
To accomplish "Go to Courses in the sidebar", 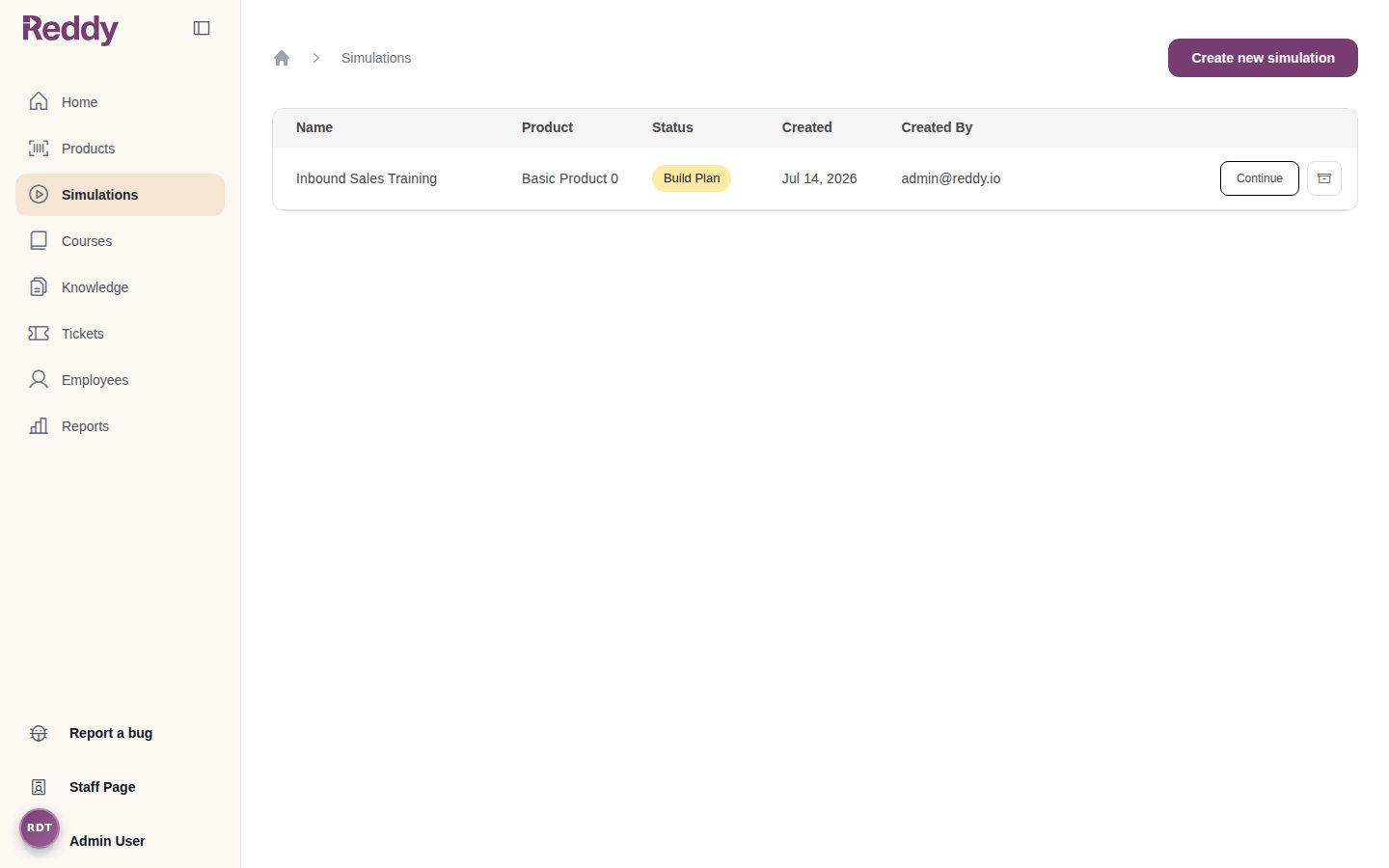I will click(x=120, y=241).
